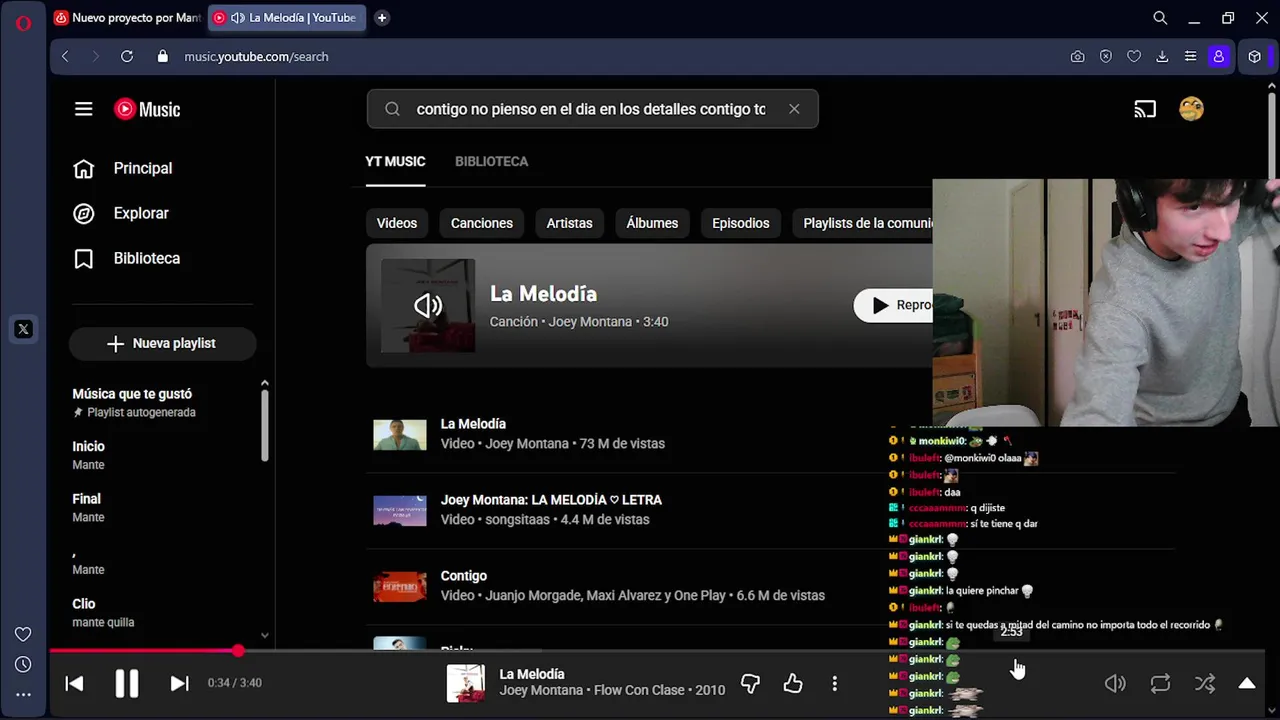Open the browser tab search icon
The width and height of the screenshot is (1280, 720).
pos(1160,18)
